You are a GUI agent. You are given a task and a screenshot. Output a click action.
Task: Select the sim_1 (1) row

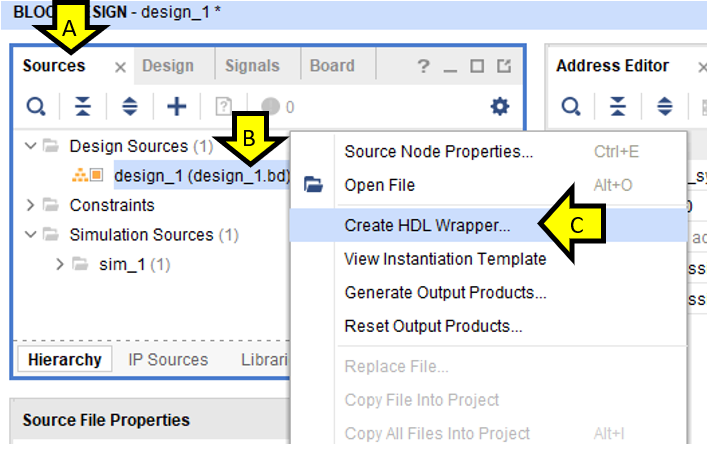pos(135,264)
